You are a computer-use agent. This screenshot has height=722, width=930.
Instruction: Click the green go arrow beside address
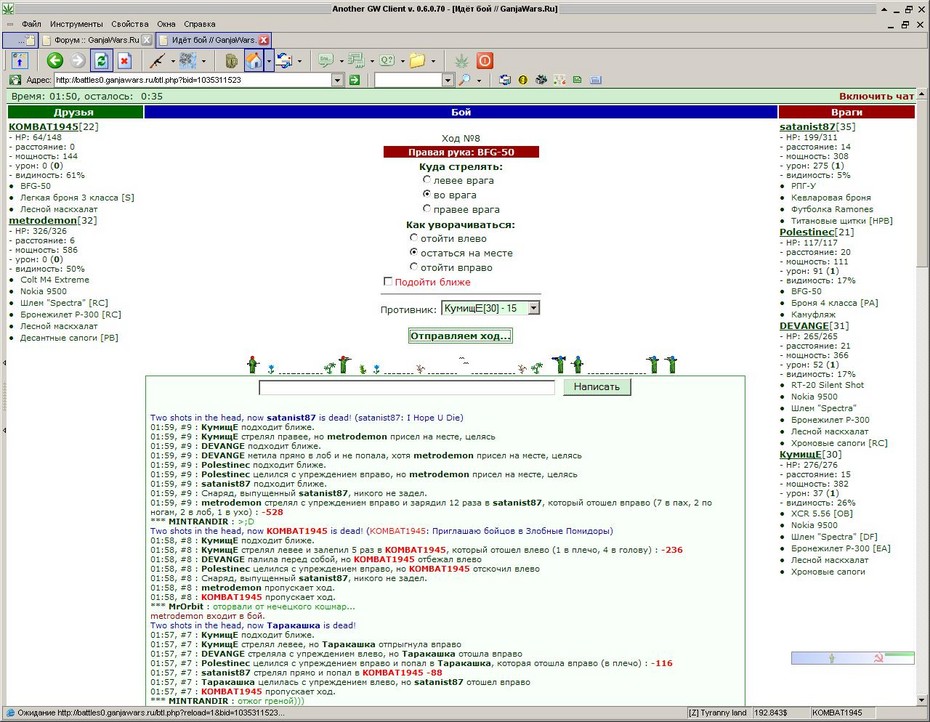click(x=355, y=80)
